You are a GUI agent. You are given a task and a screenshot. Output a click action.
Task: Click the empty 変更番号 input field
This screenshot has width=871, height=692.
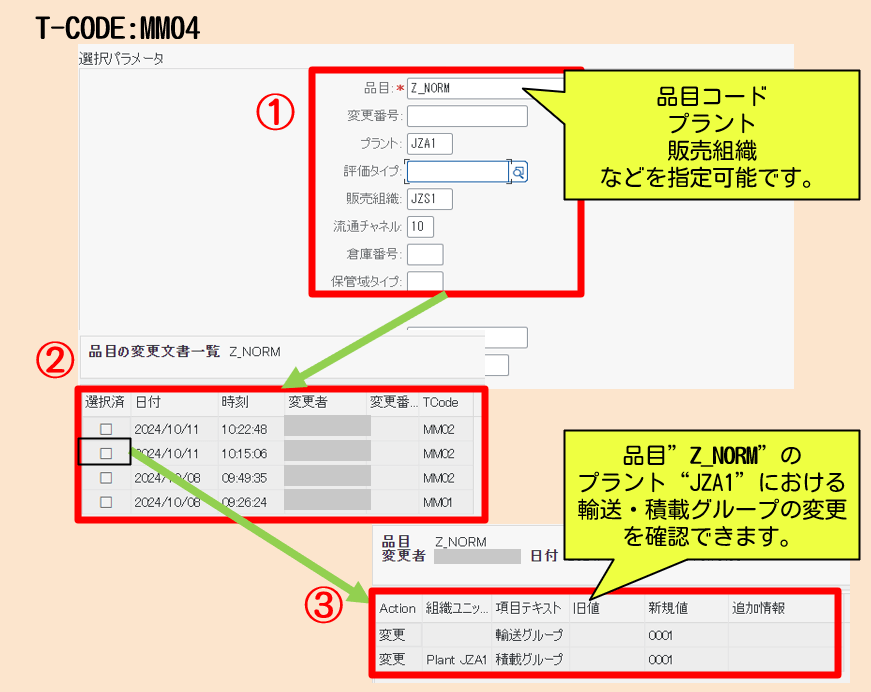point(467,116)
